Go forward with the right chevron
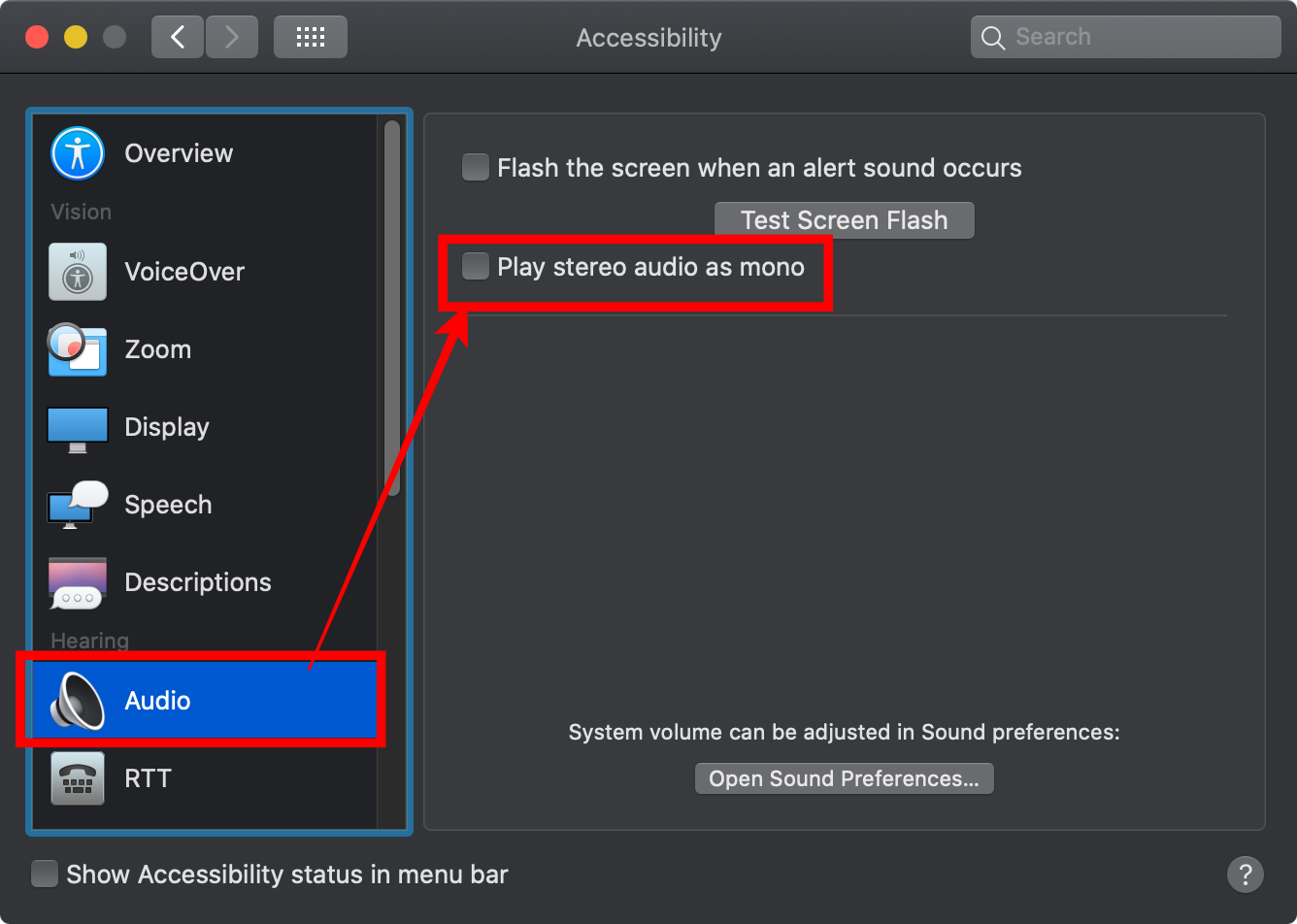Image resolution: width=1297 pixels, height=924 pixels. pos(231,37)
